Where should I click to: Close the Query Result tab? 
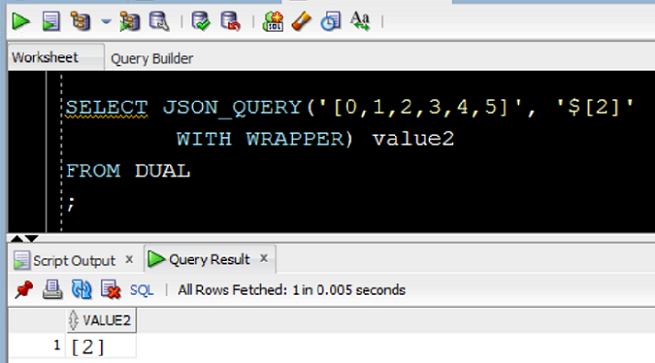point(264,259)
